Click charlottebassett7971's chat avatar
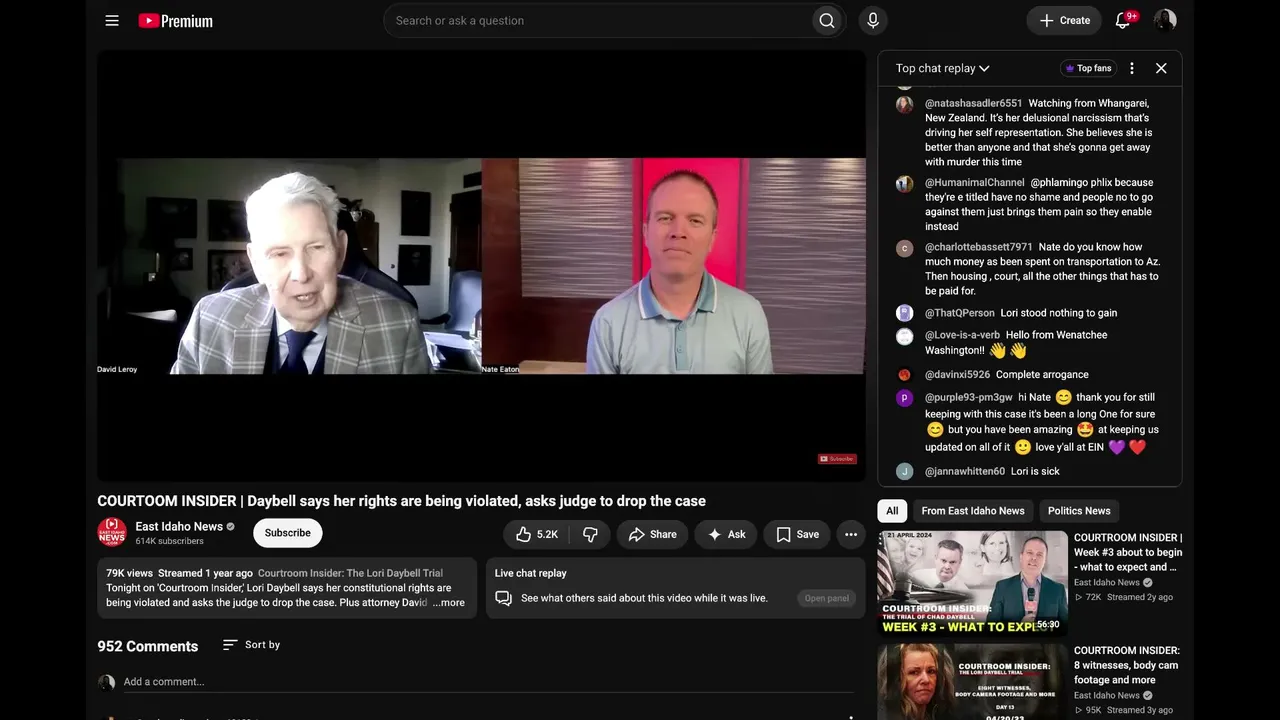 (904, 248)
